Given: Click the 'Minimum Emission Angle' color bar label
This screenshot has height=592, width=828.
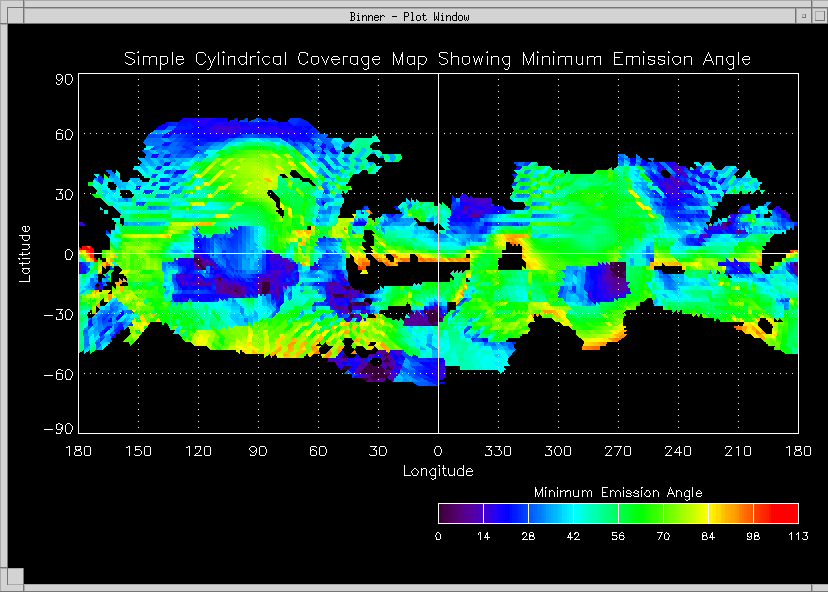Looking at the screenshot, I should [618, 493].
